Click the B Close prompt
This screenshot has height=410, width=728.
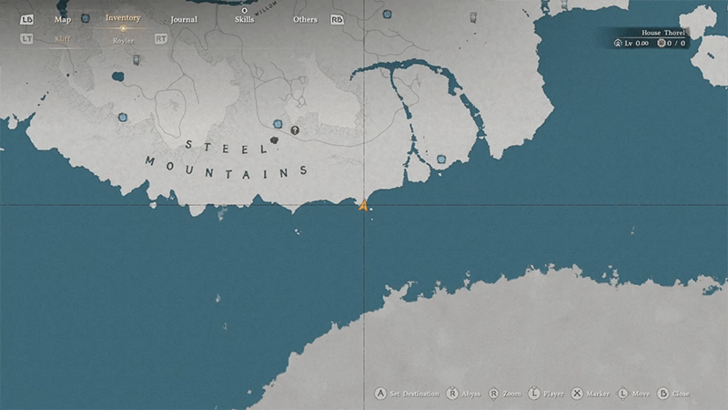click(x=673, y=394)
